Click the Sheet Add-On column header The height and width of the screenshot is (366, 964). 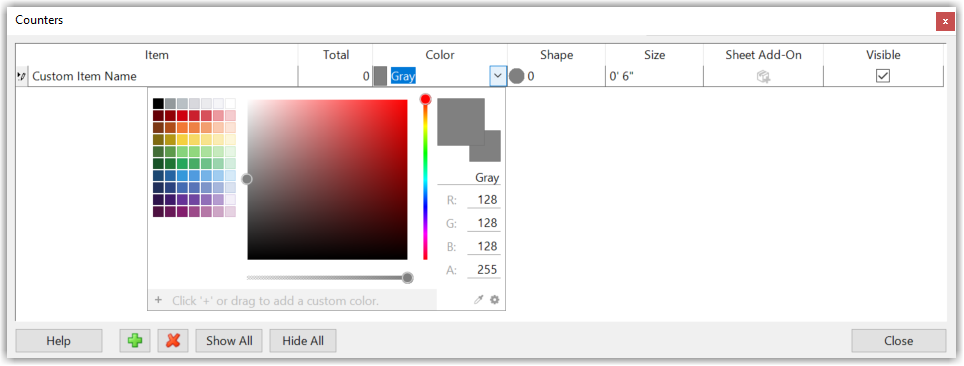tap(763, 55)
